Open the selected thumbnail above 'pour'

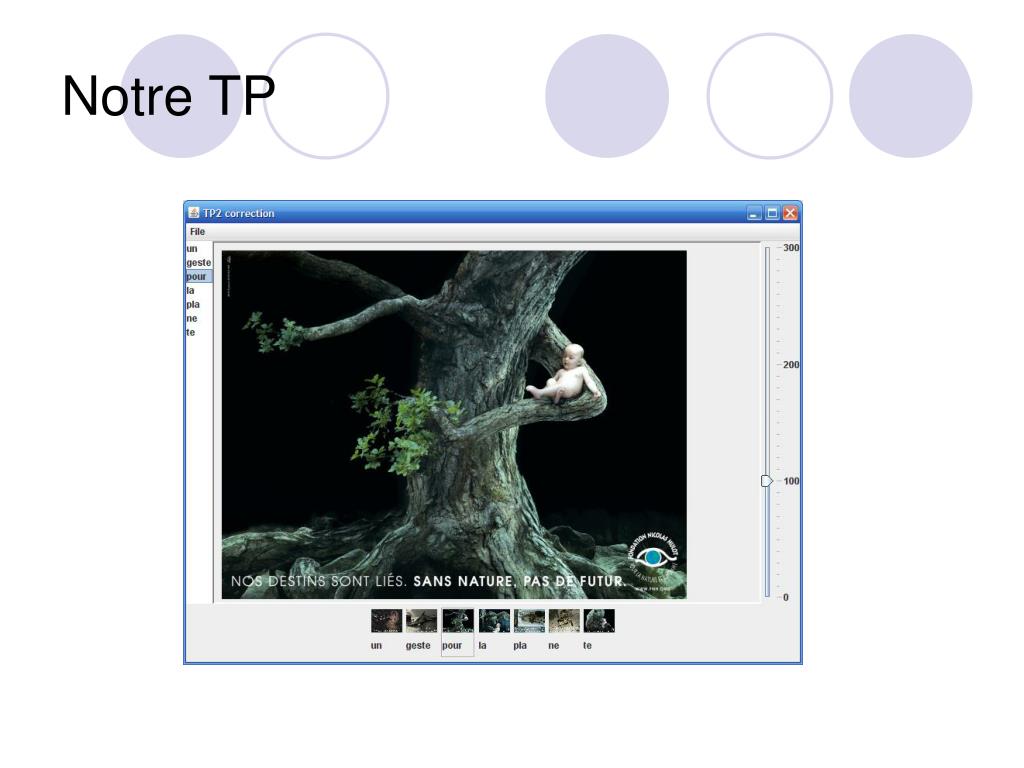(458, 621)
